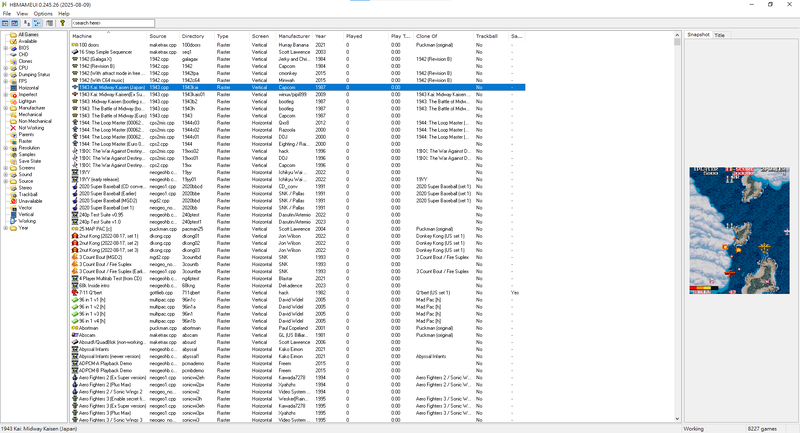Click the alphabetical sort toolbar icon
800x433 pixels.
click(27, 23)
